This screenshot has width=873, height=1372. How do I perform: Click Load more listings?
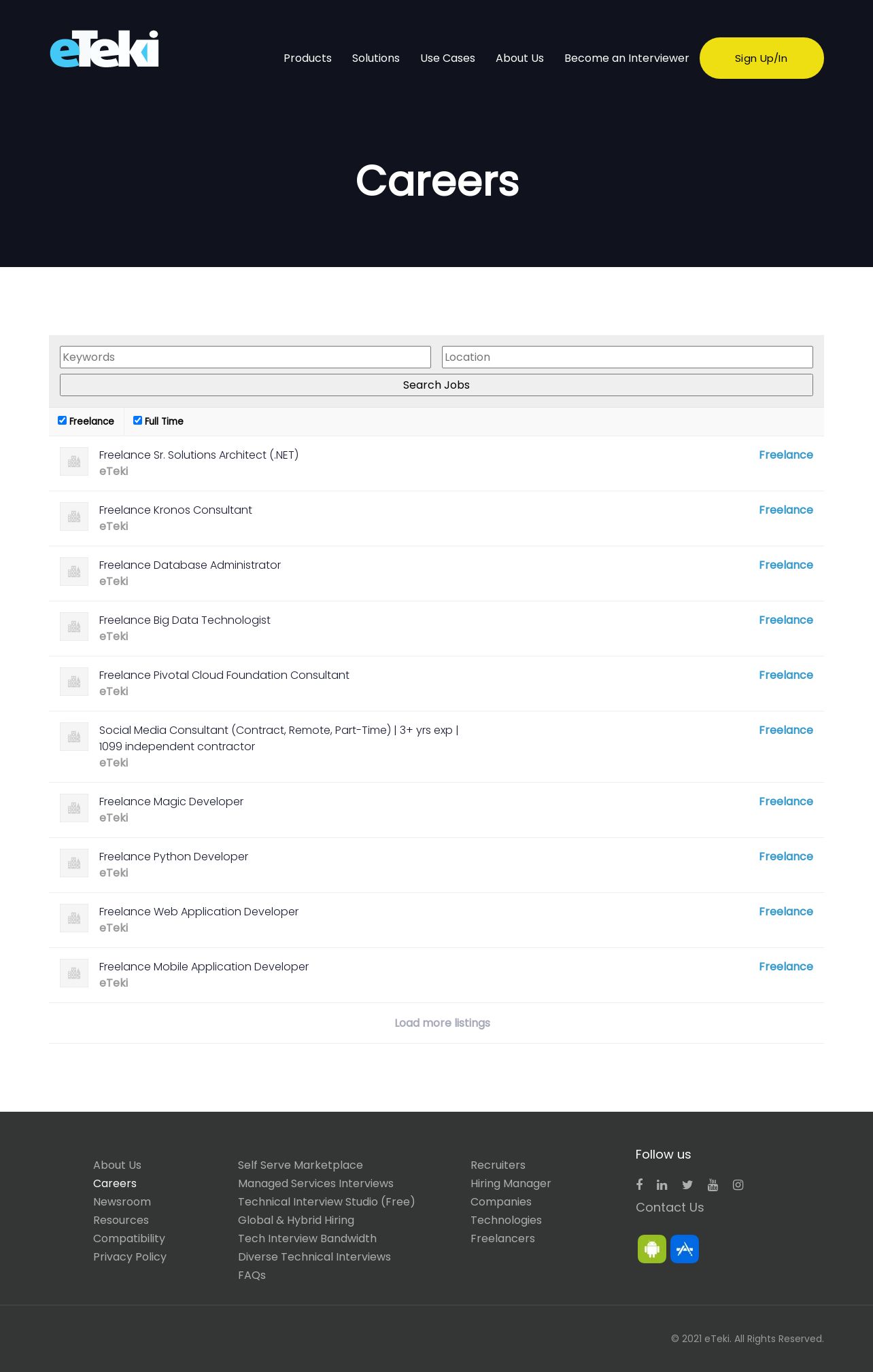[442, 1023]
